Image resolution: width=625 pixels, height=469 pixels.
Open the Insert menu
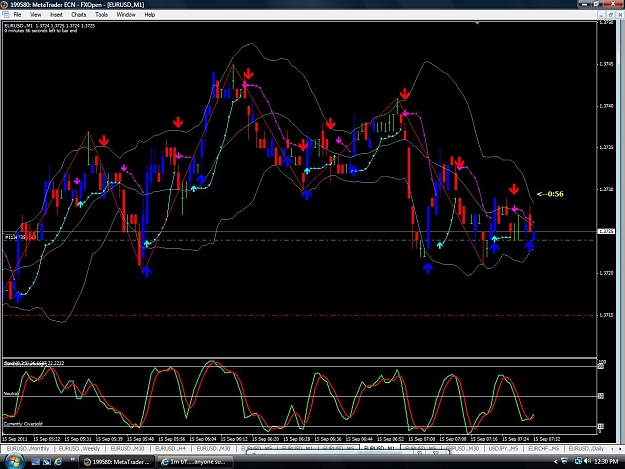click(56, 14)
